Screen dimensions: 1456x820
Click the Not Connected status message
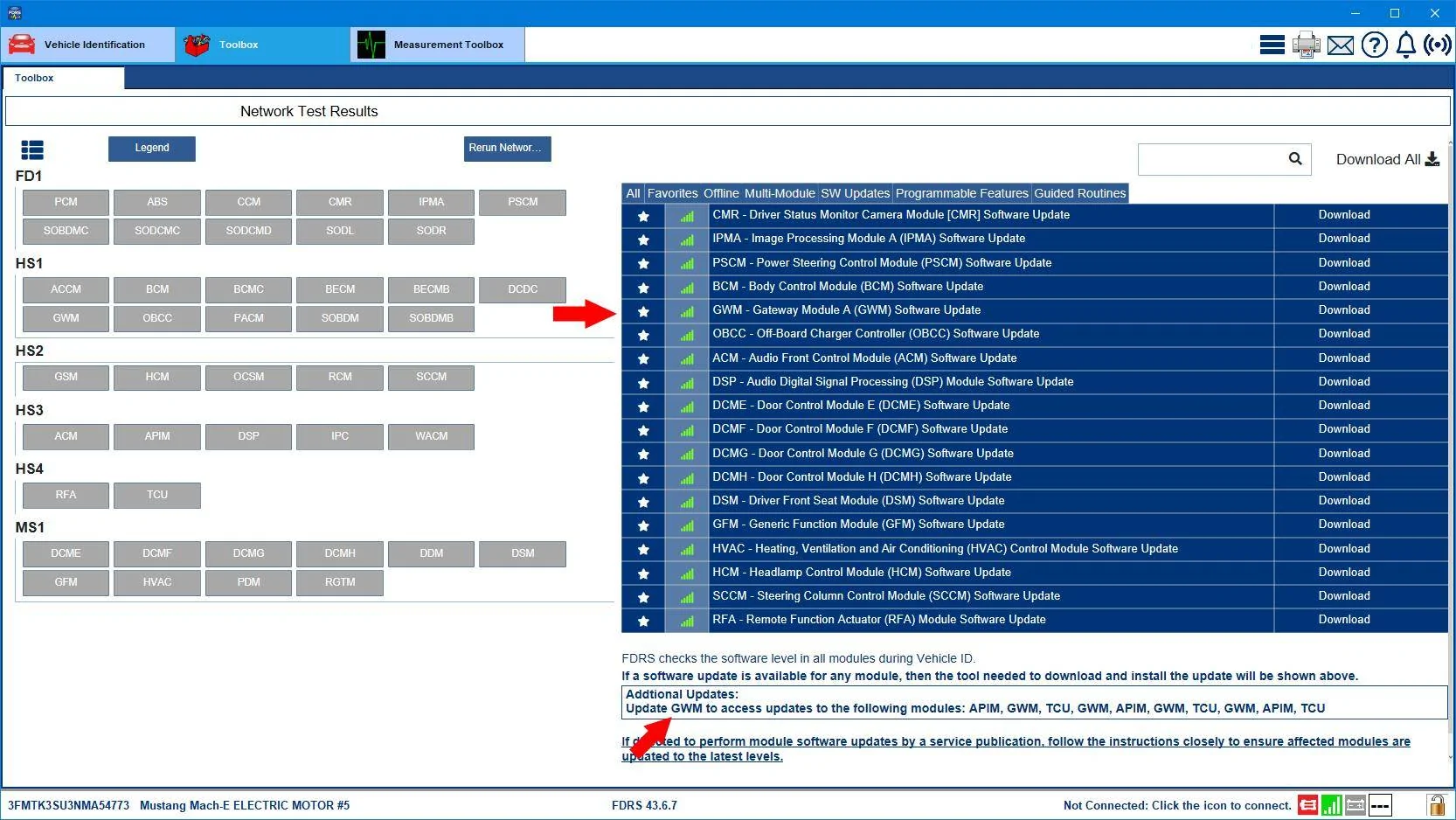click(x=1177, y=806)
